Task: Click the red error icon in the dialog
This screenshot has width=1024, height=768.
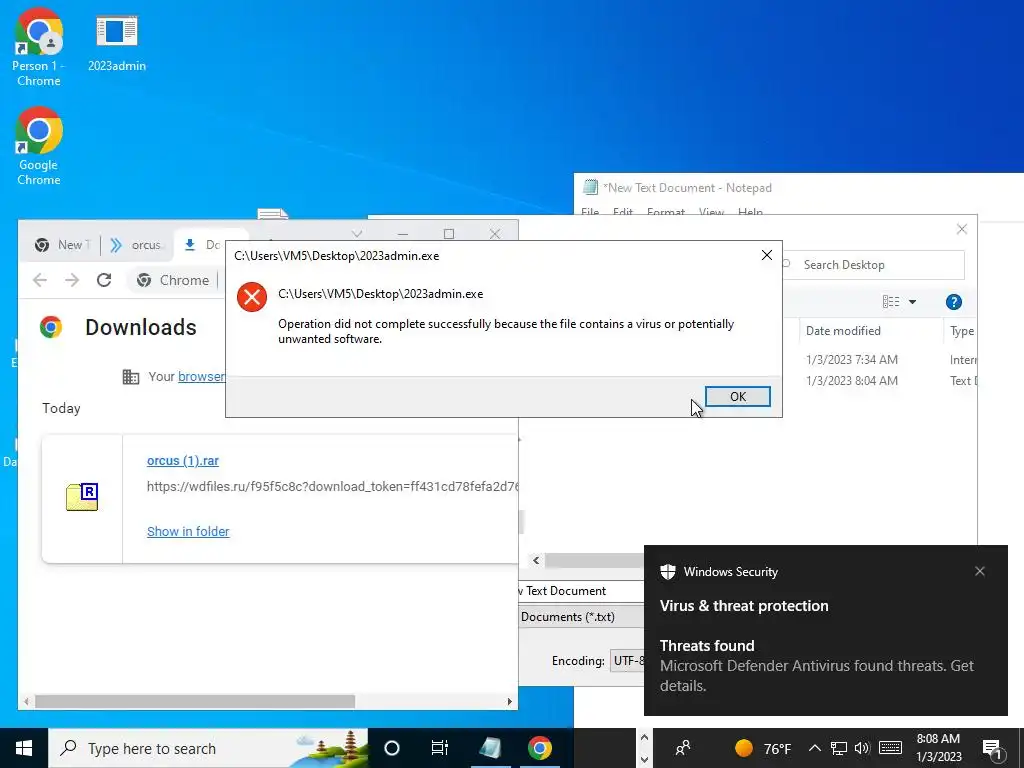Action: pyautogui.click(x=252, y=297)
